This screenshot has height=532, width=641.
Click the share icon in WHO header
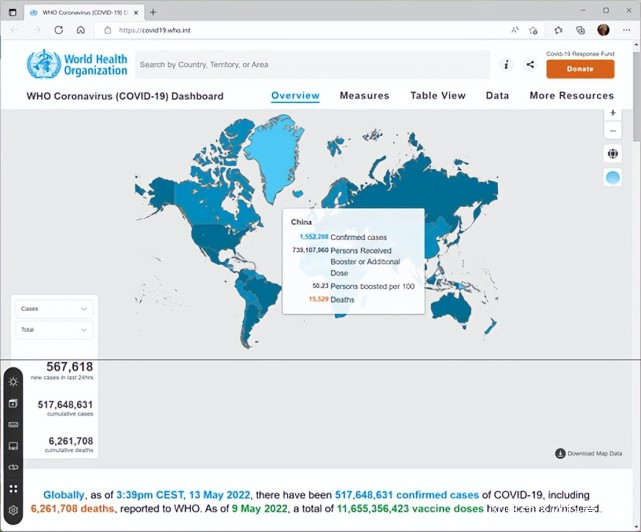tap(530, 64)
